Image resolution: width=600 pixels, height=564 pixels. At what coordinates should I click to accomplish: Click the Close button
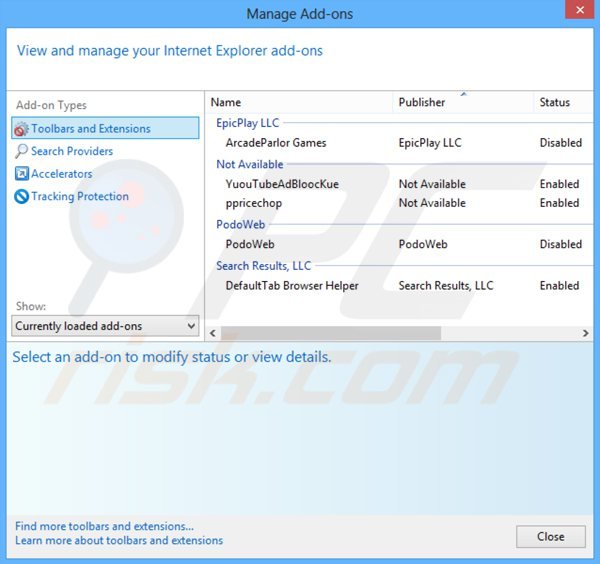coord(551,536)
